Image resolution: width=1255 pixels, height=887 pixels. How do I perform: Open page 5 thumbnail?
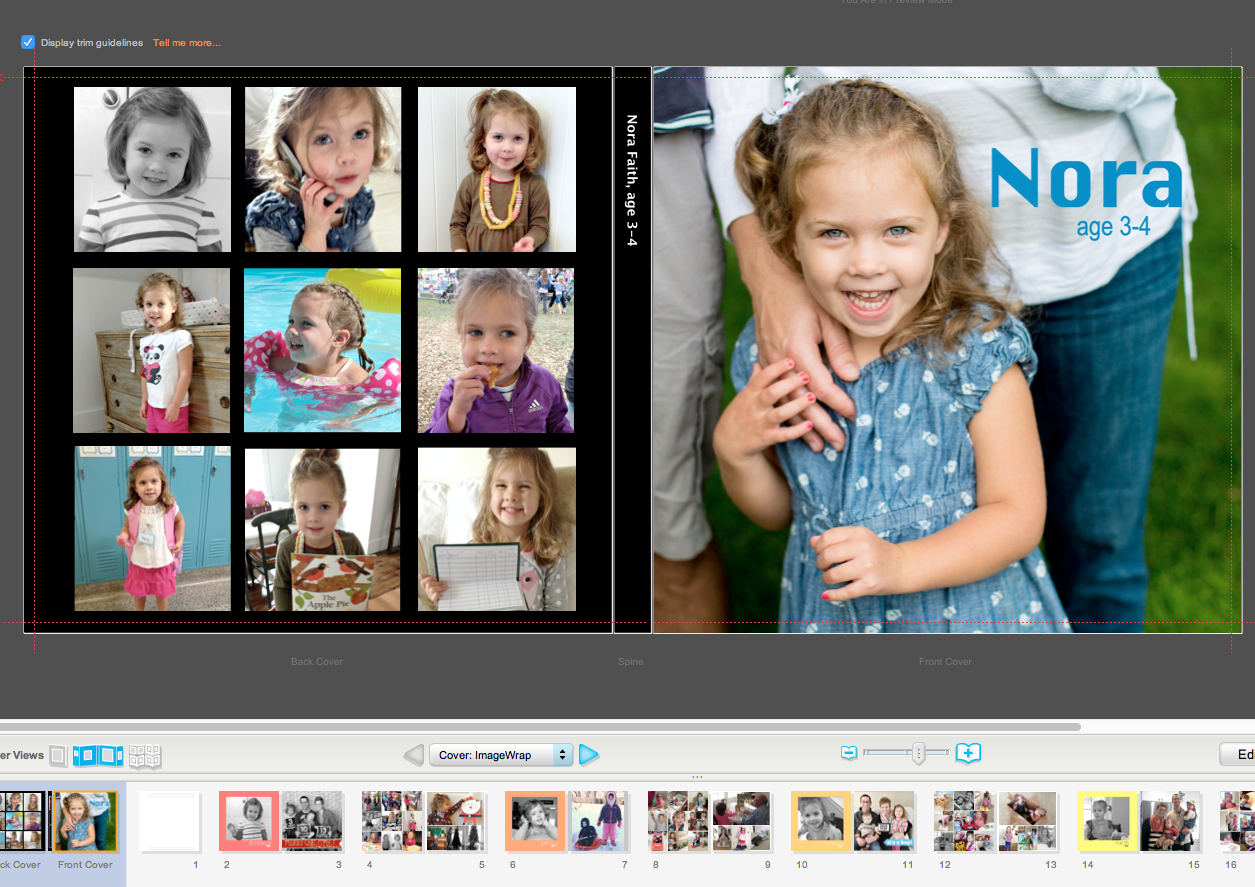coord(456,822)
